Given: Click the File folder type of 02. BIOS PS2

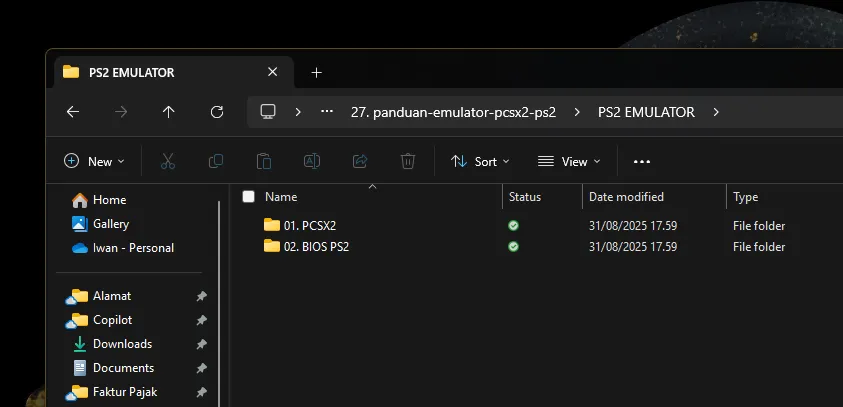Looking at the screenshot, I should point(759,247).
